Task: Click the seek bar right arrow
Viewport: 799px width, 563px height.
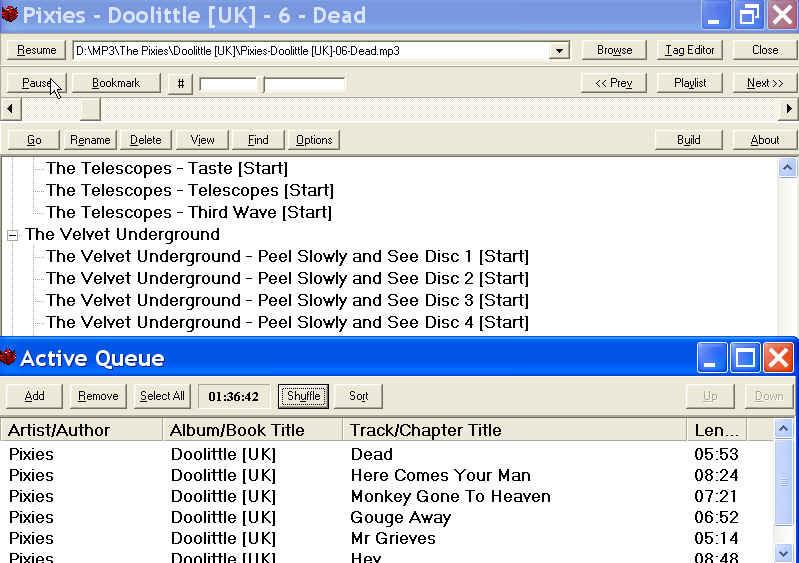Action: click(789, 109)
